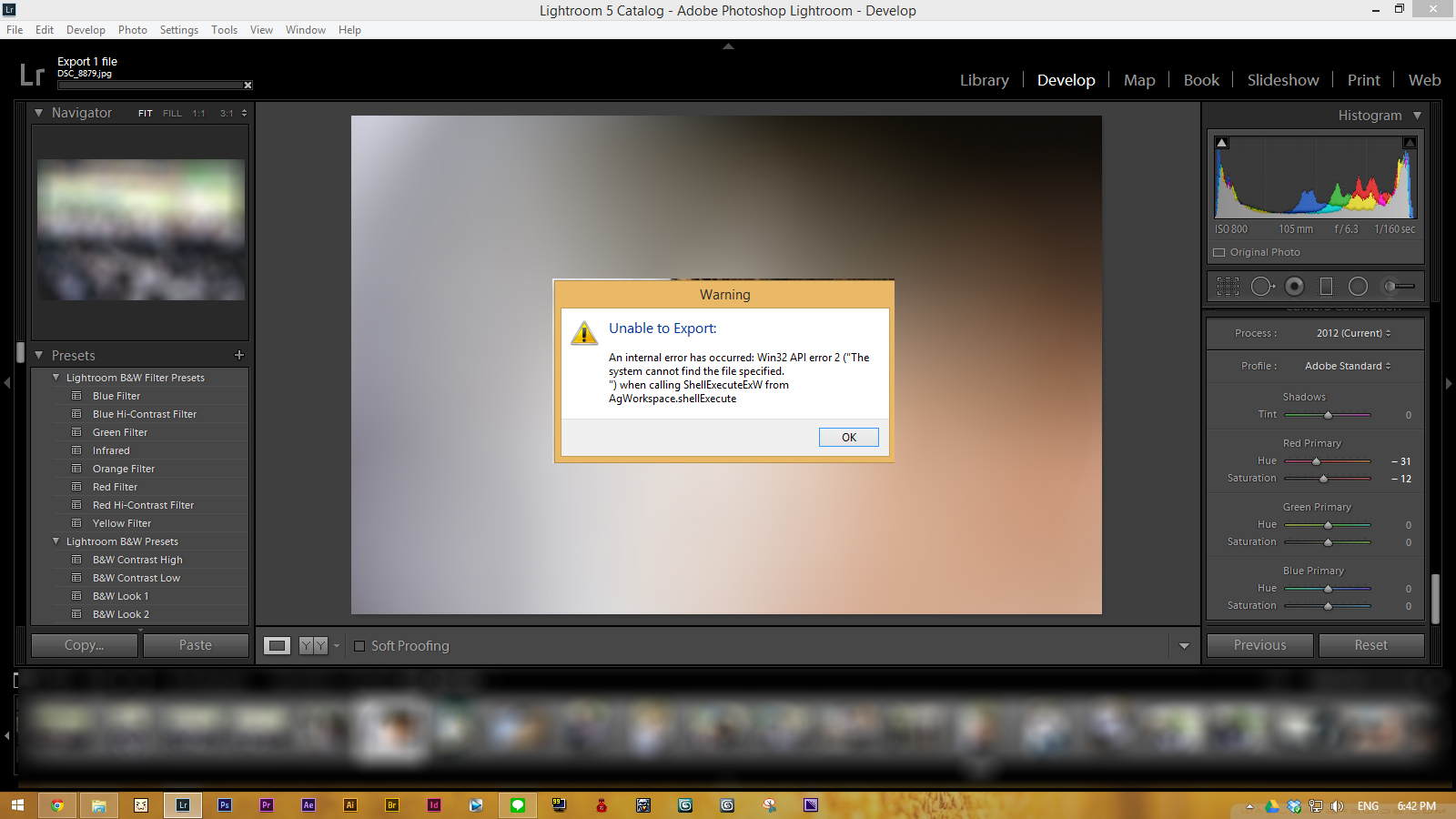Click the Lr logo identity plate
The height and width of the screenshot is (819, 1456).
[x=32, y=74]
